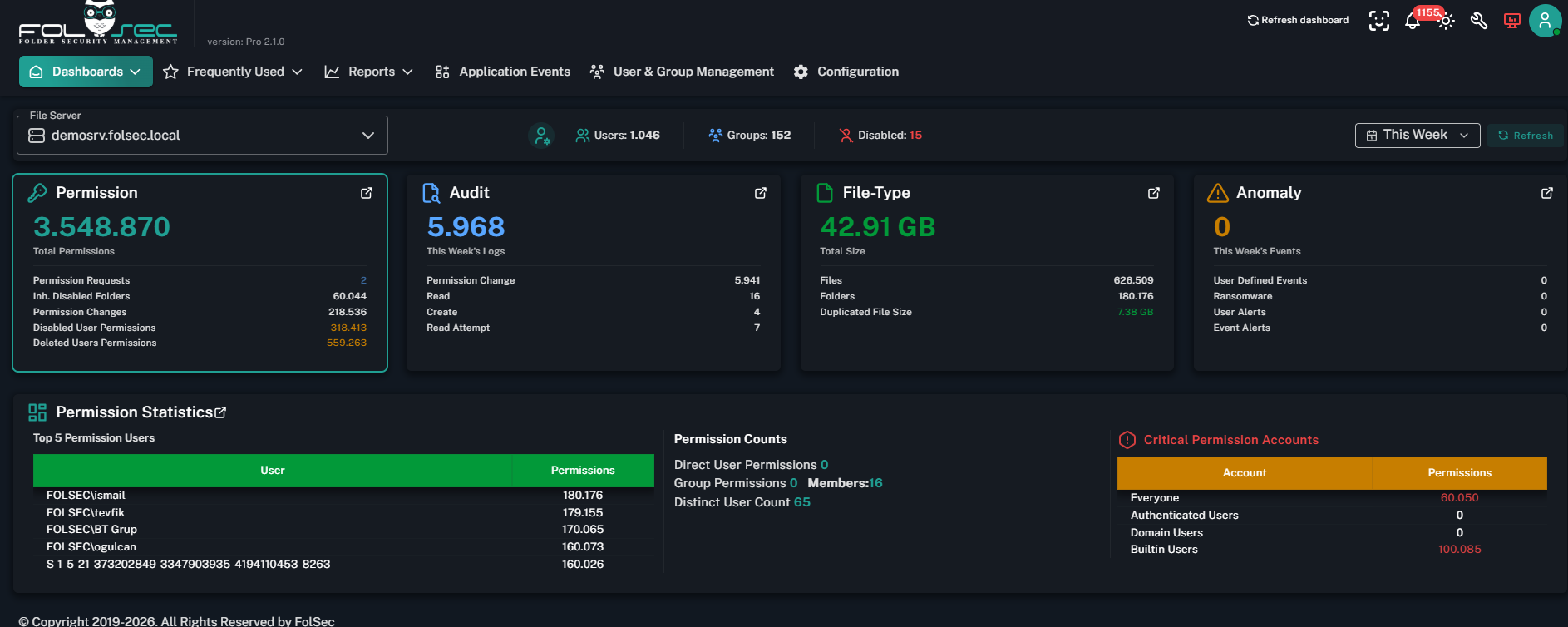Image resolution: width=1568 pixels, height=627 pixels.
Task: Click the Total Size 42.91 GB value
Action: [878, 226]
